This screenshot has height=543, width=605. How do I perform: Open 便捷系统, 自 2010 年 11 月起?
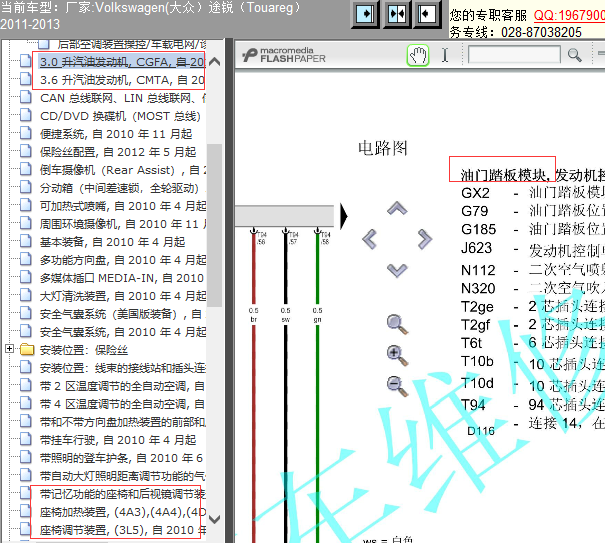[116, 134]
